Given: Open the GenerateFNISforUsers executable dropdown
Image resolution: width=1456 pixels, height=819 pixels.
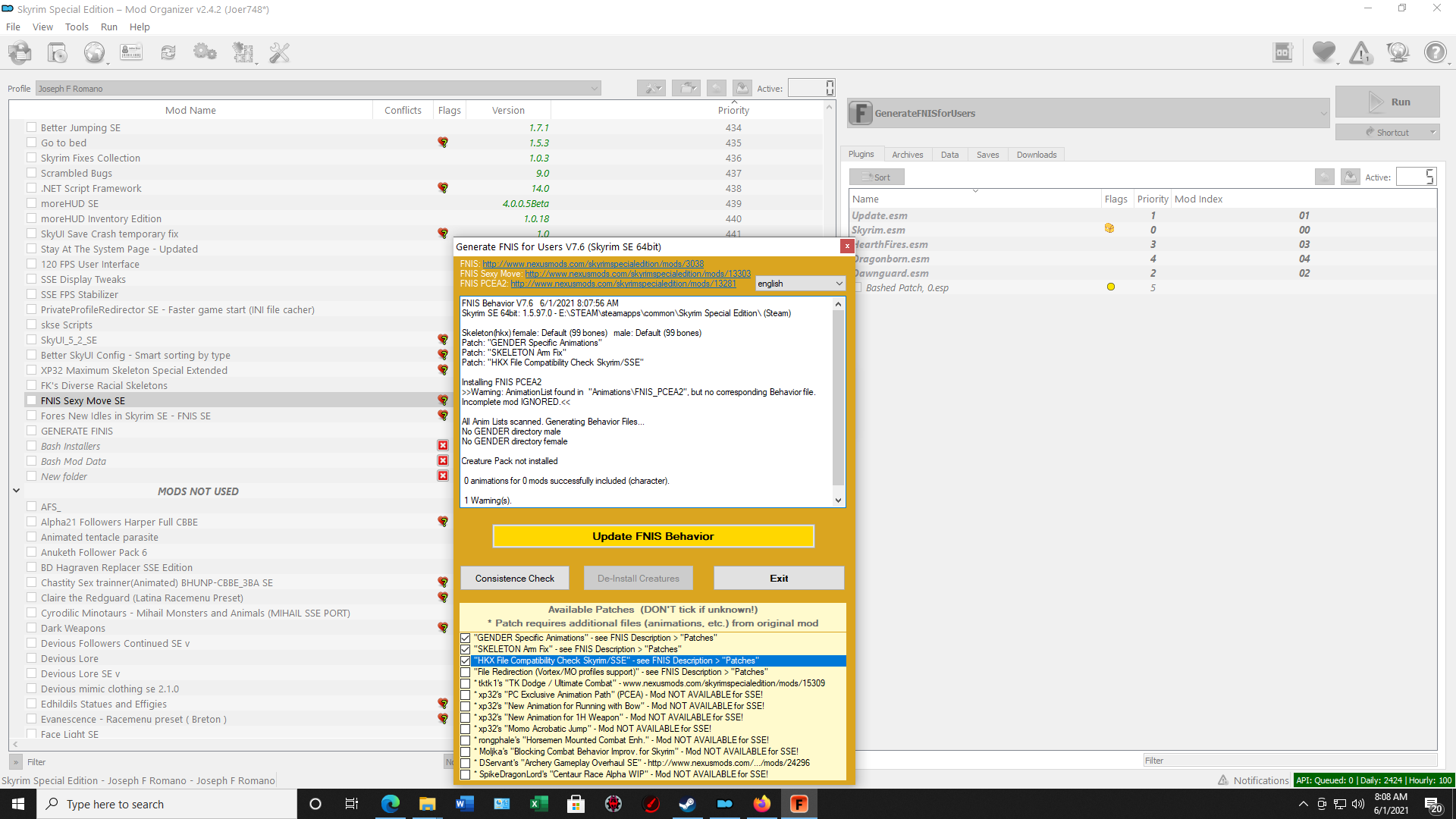Looking at the screenshot, I should pos(1088,114).
